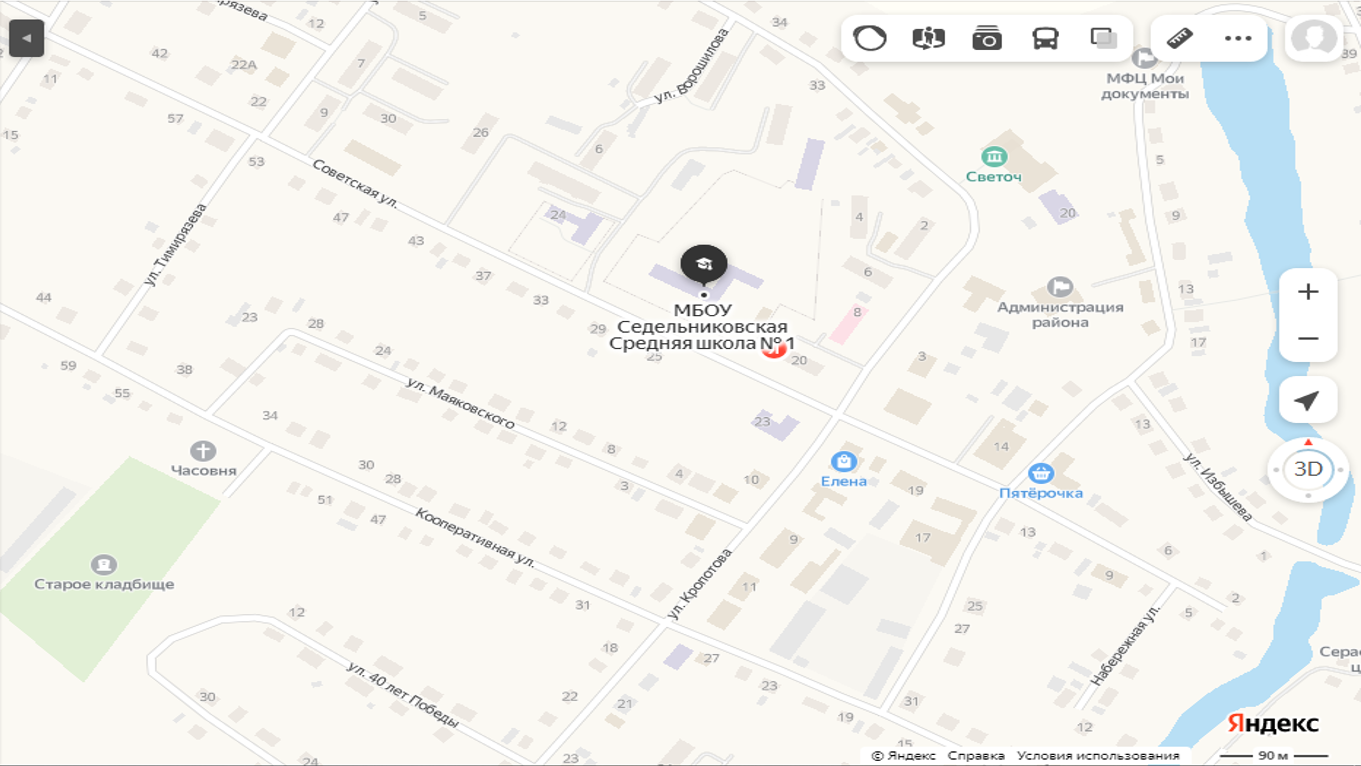Image resolution: width=1361 pixels, height=766 pixels.
Task: Select the Часовня chapel marker
Action: pyautogui.click(x=203, y=451)
